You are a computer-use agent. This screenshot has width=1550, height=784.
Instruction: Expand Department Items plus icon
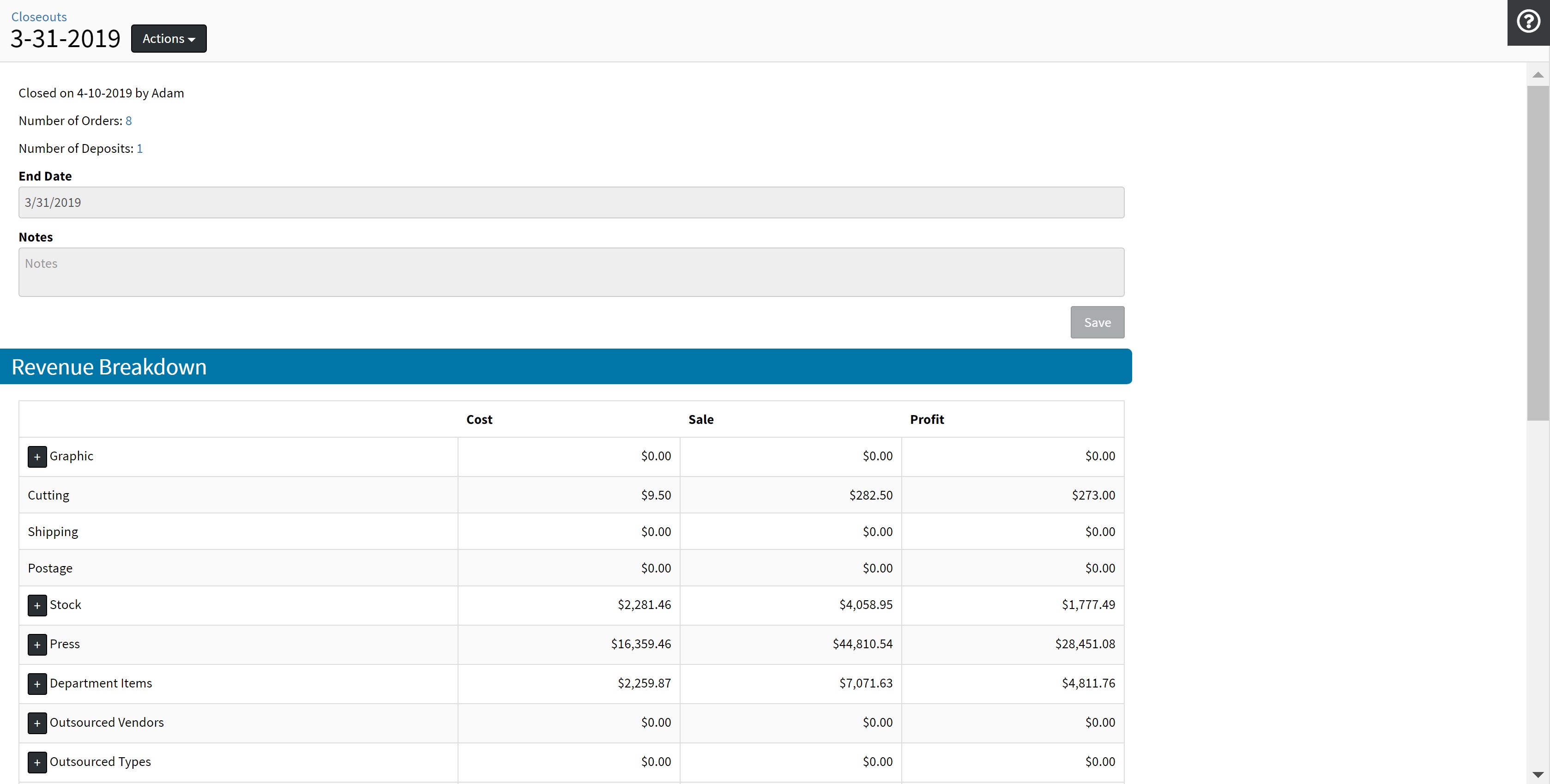[36, 683]
